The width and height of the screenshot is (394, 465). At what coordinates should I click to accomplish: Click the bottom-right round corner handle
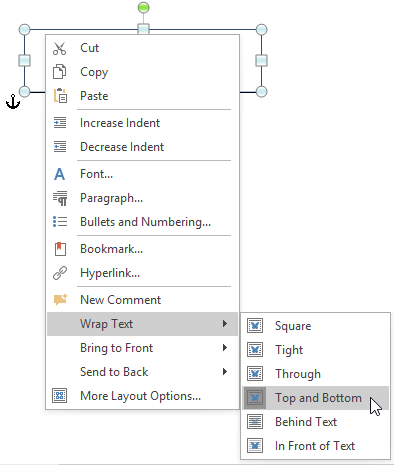pyautogui.click(x=262, y=92)
